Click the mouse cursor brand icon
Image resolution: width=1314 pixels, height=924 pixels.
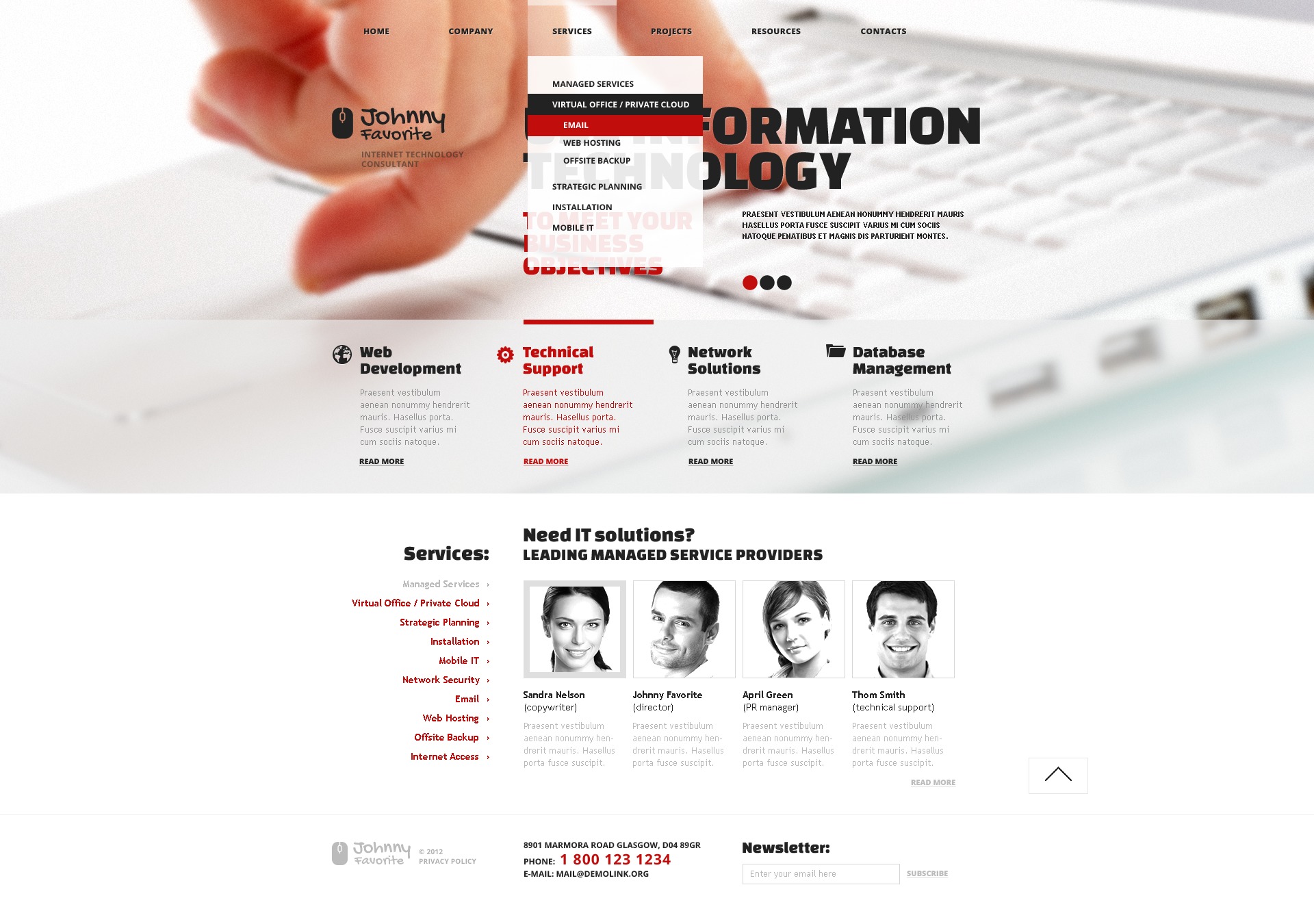pyautogui.click(x=343, y=123)
